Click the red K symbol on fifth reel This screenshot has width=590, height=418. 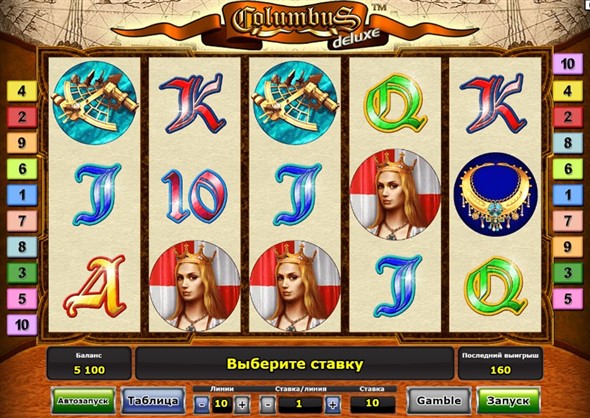[x=495, y=103]
